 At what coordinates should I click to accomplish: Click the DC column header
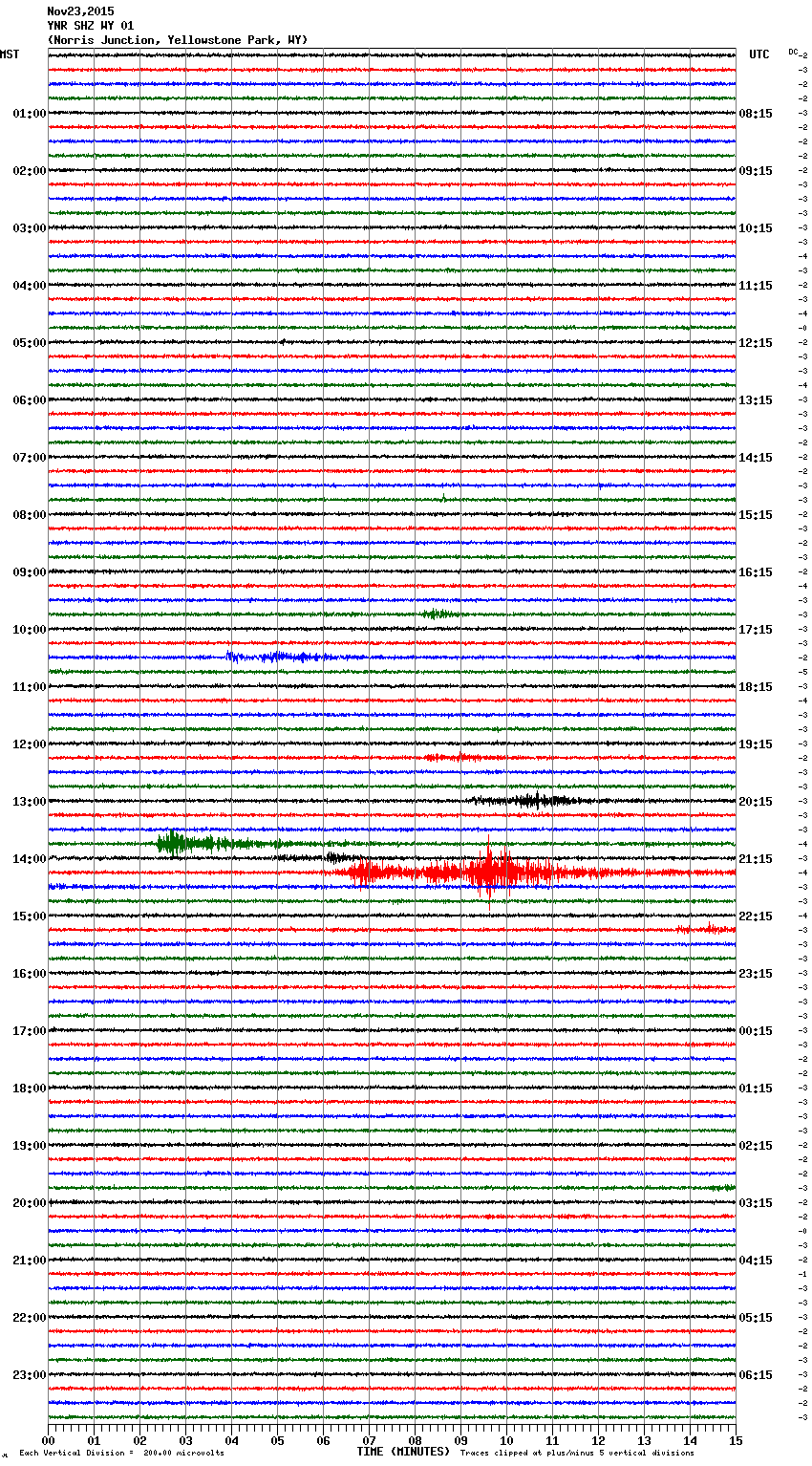793,52
